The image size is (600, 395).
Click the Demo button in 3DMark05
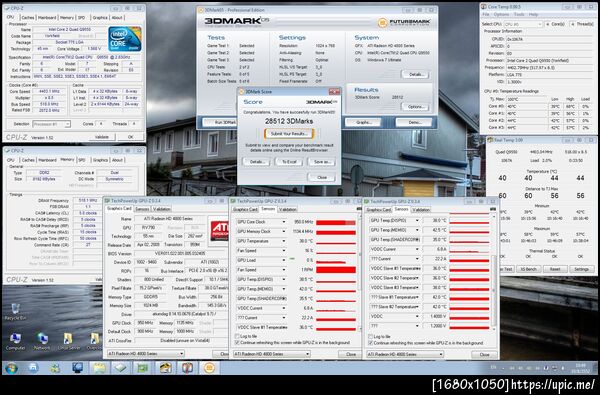pos(415,122)
